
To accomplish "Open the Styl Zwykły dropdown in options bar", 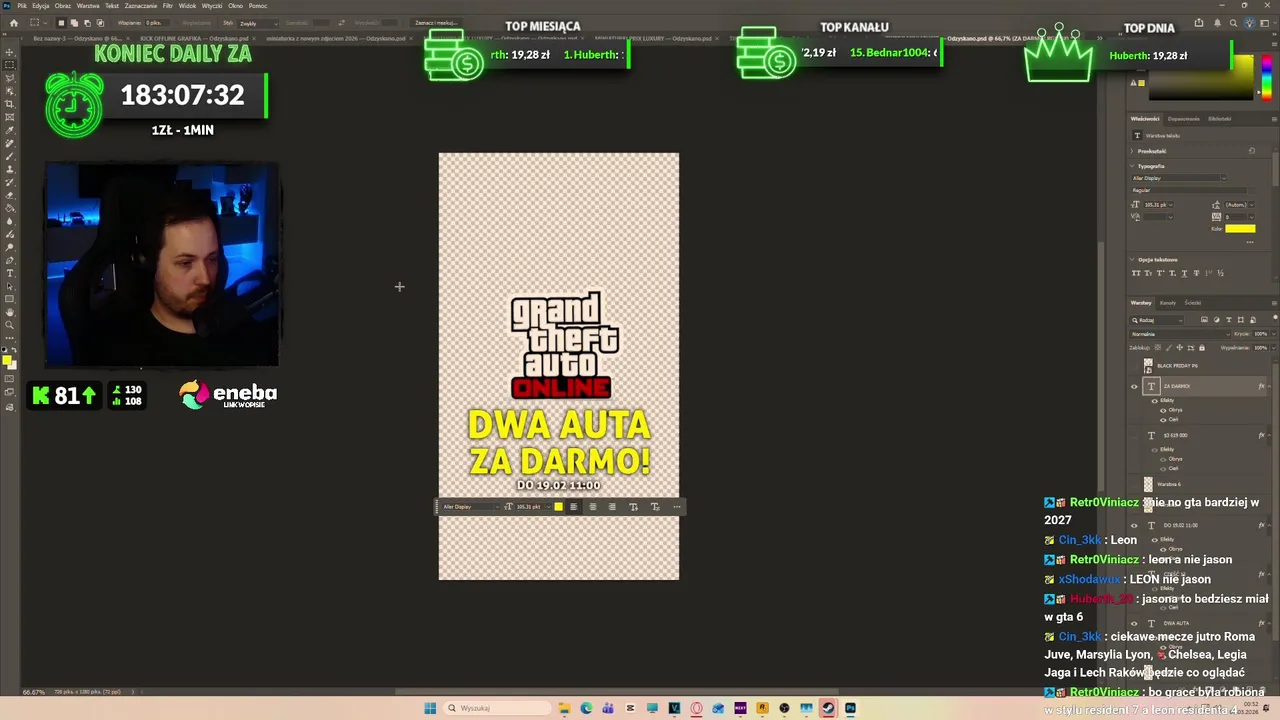I will click(258, 23).
